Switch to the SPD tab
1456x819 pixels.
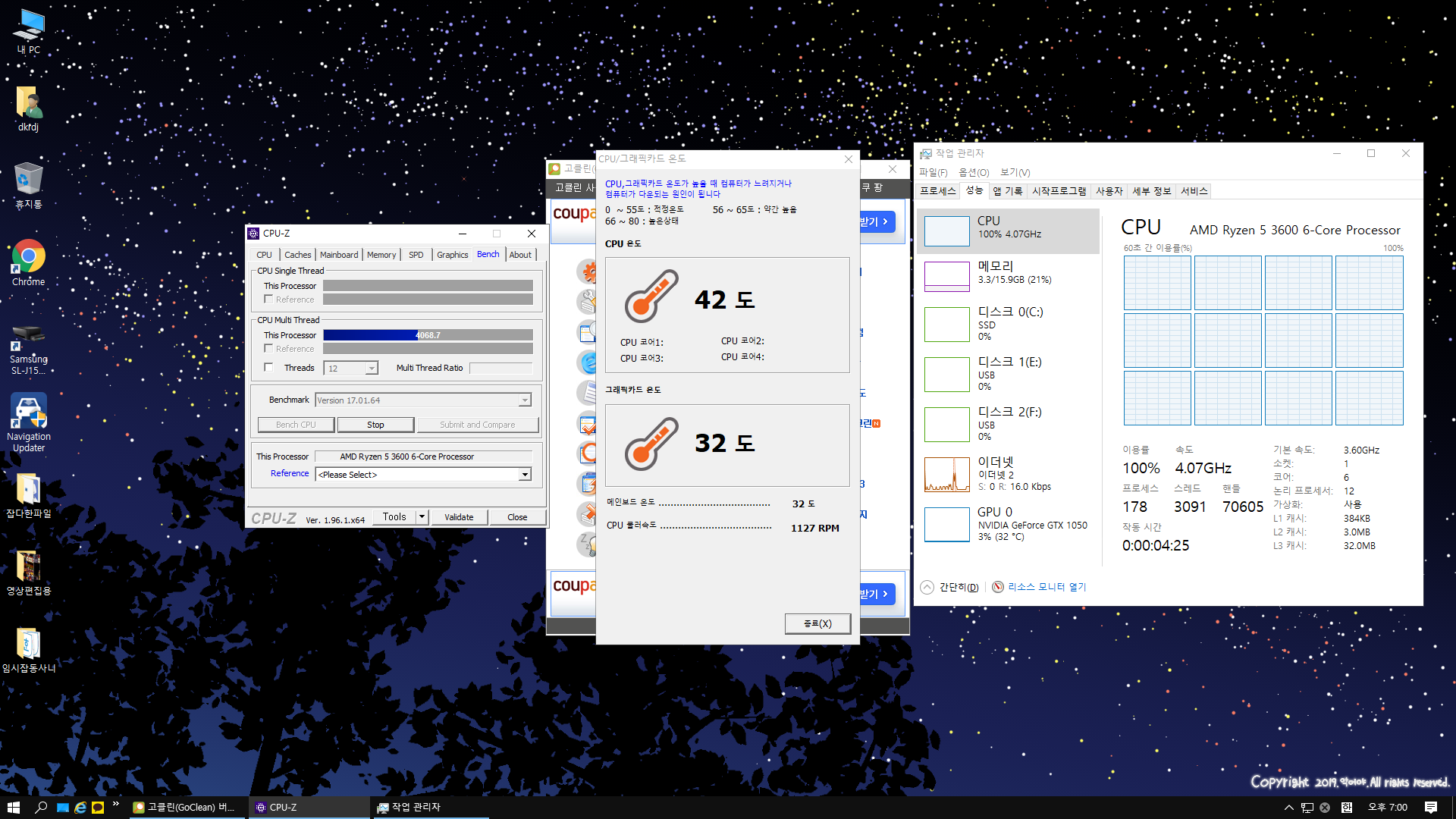(x=416, y=255)
